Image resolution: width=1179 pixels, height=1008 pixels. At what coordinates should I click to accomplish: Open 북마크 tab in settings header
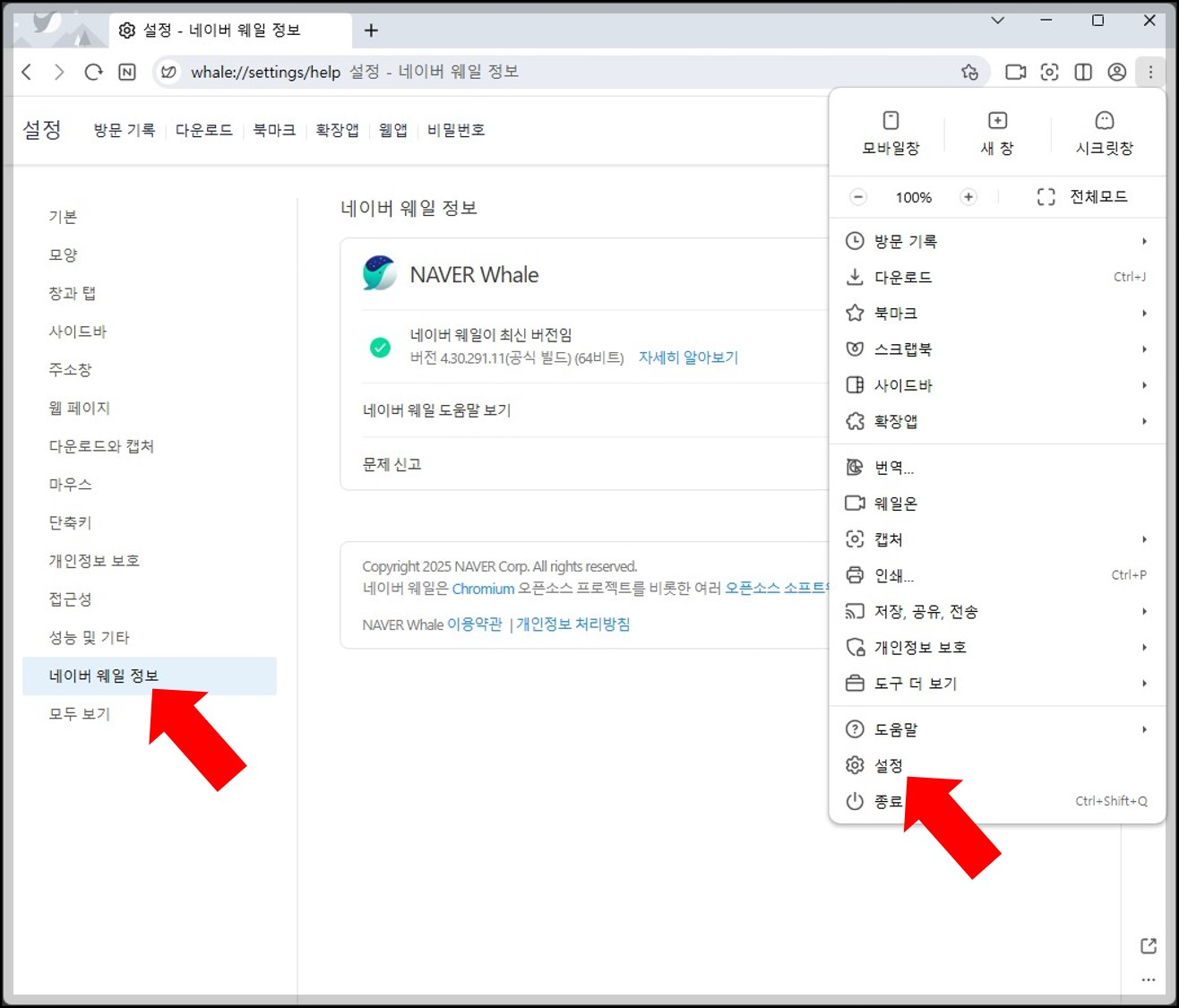pyautogui.click(x=274, y=130)
